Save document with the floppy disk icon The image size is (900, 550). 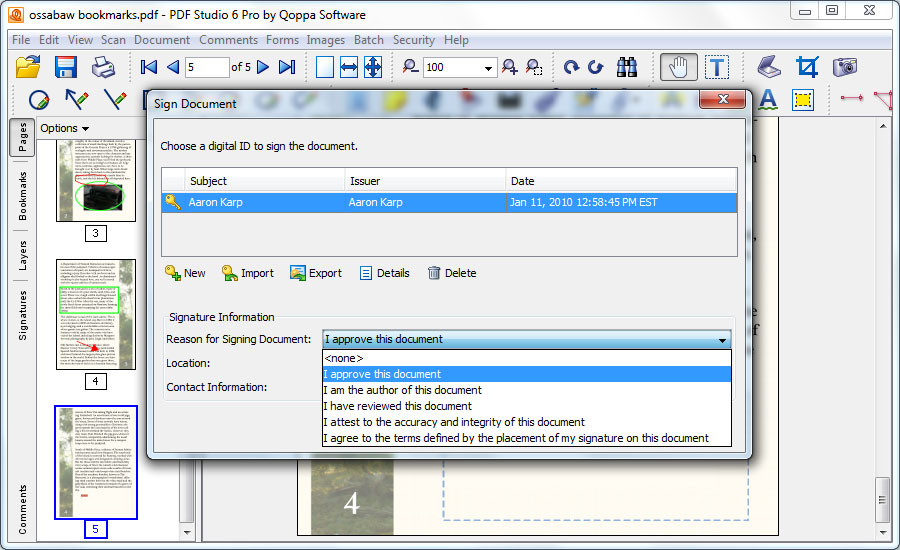pyautogui.click(x=66, y=67)
